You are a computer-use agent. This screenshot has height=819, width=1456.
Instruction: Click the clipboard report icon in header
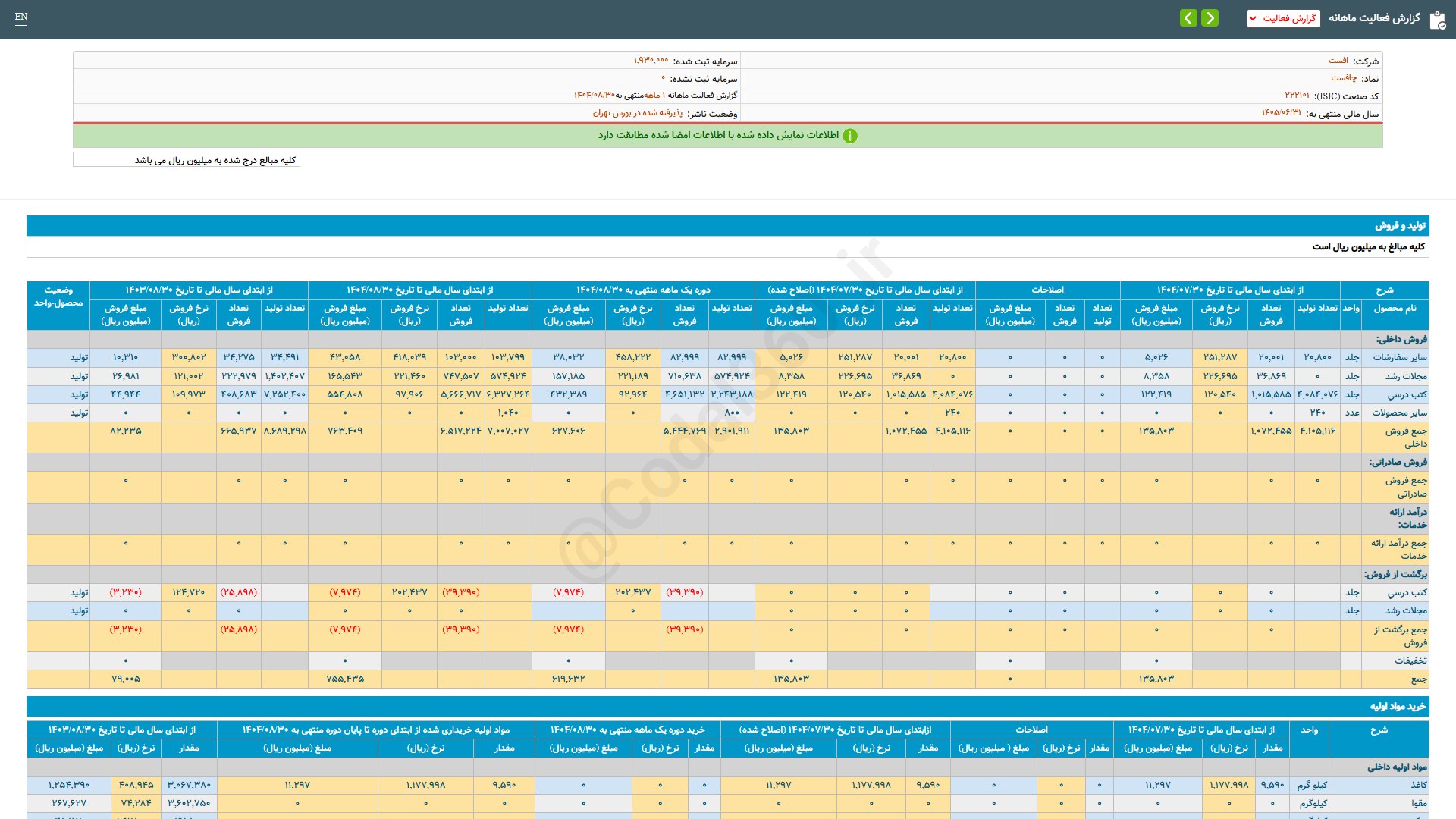click(x=1437, y=20)
